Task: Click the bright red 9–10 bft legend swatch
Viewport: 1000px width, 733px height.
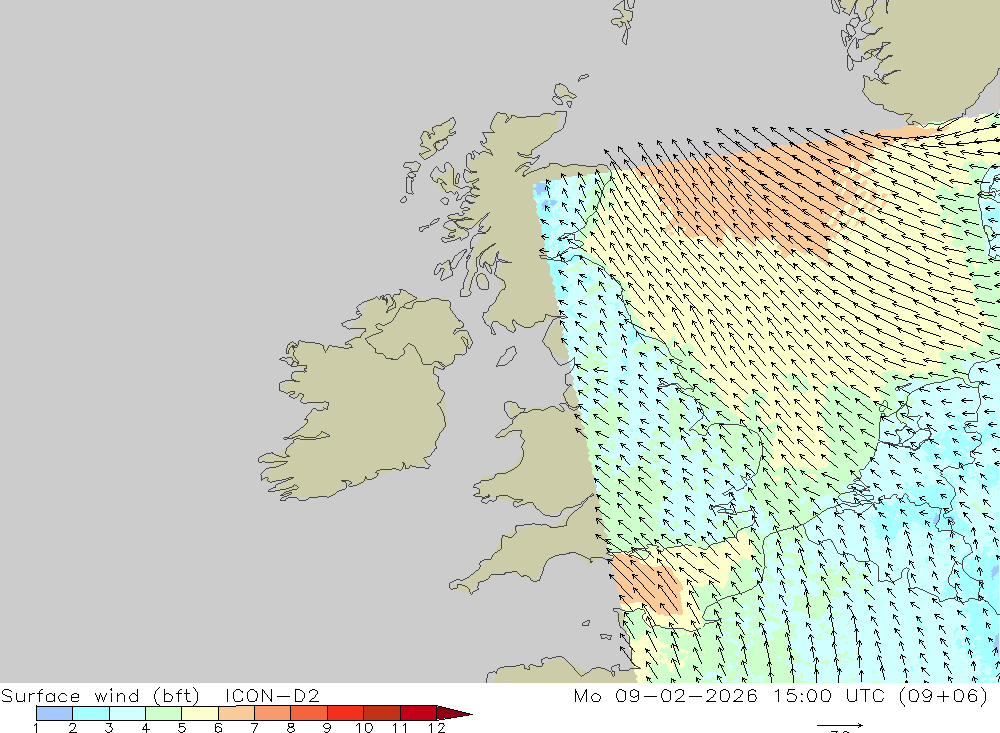Action: (345, 713)
